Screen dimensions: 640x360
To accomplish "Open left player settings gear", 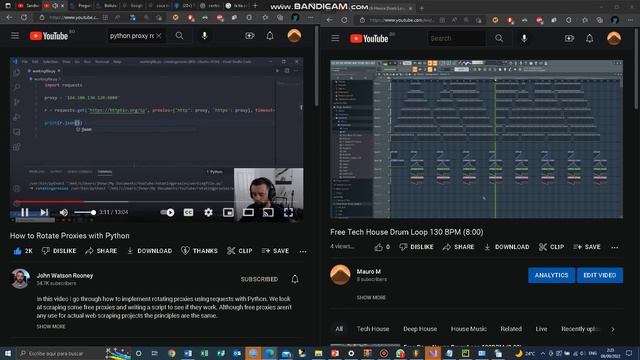I will point(208,212).
